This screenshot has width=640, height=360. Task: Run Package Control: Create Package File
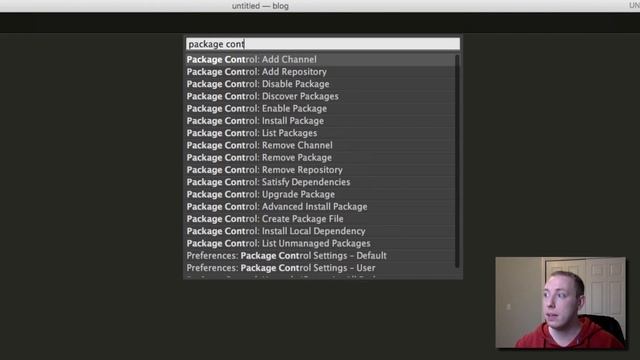(x=320, y=219)
